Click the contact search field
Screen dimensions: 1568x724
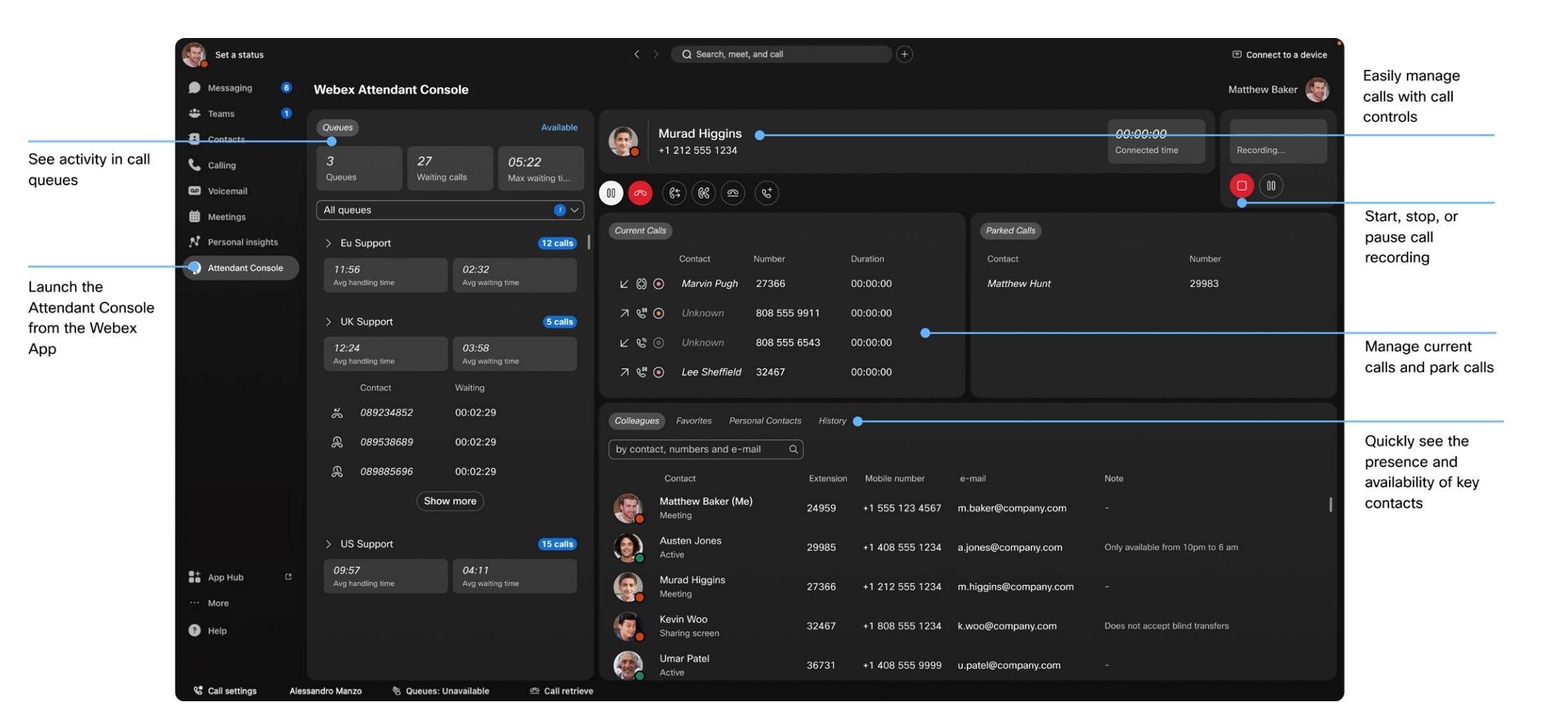699,450
